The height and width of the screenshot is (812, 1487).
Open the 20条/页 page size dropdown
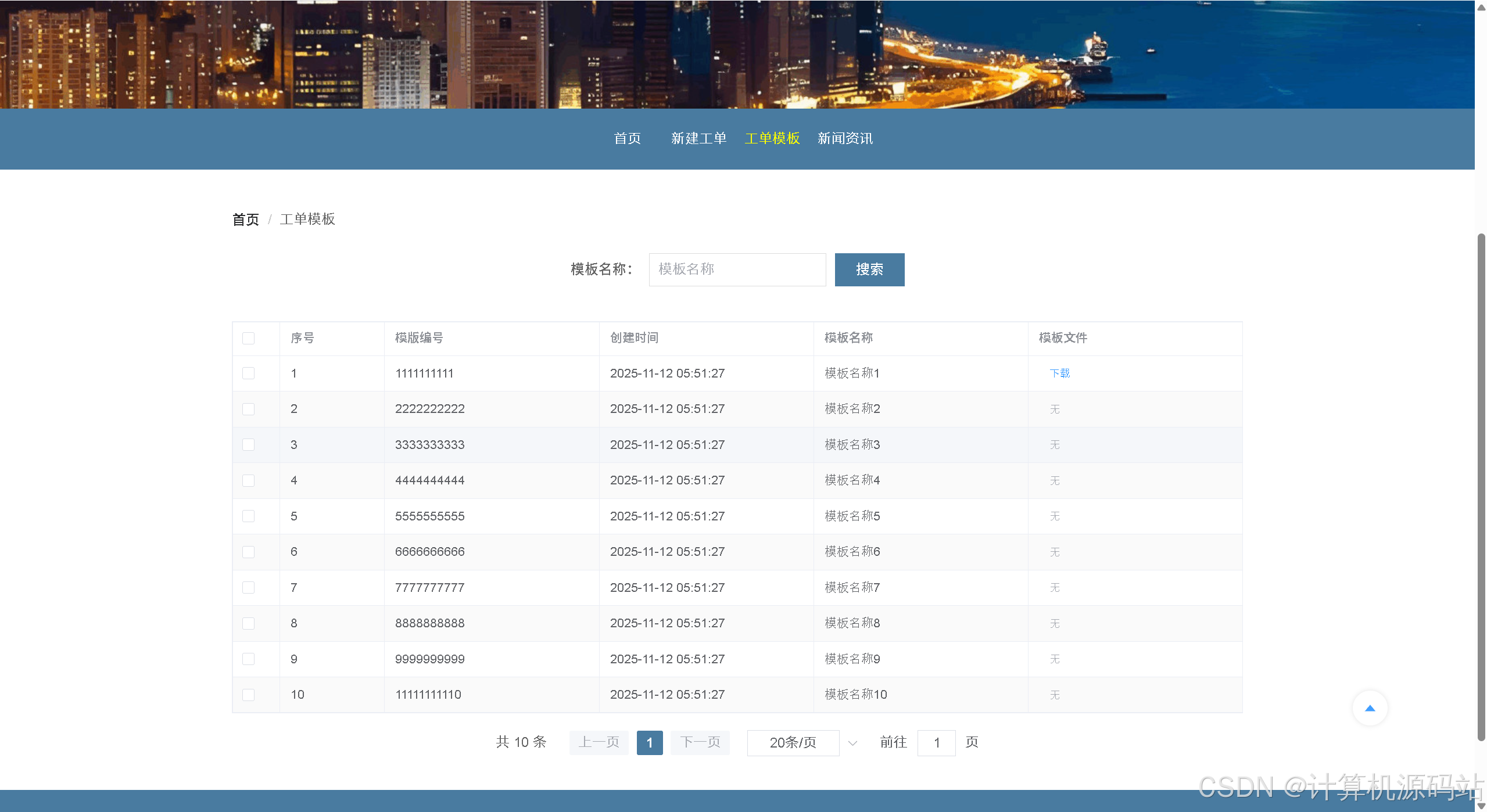[x=793, y=743]
